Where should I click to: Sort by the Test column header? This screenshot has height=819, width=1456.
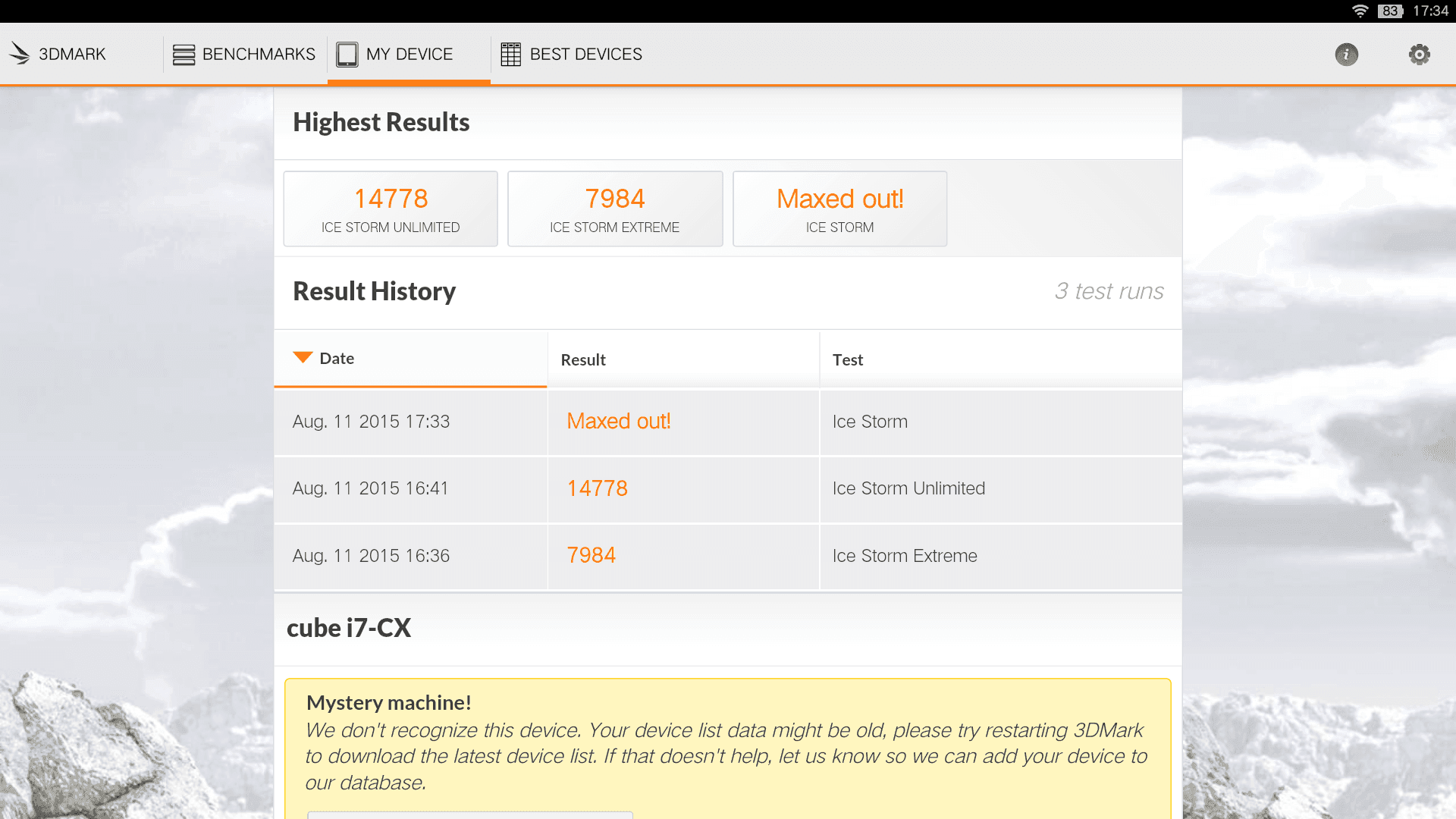pyautogui.click(x=1001, y=359)
